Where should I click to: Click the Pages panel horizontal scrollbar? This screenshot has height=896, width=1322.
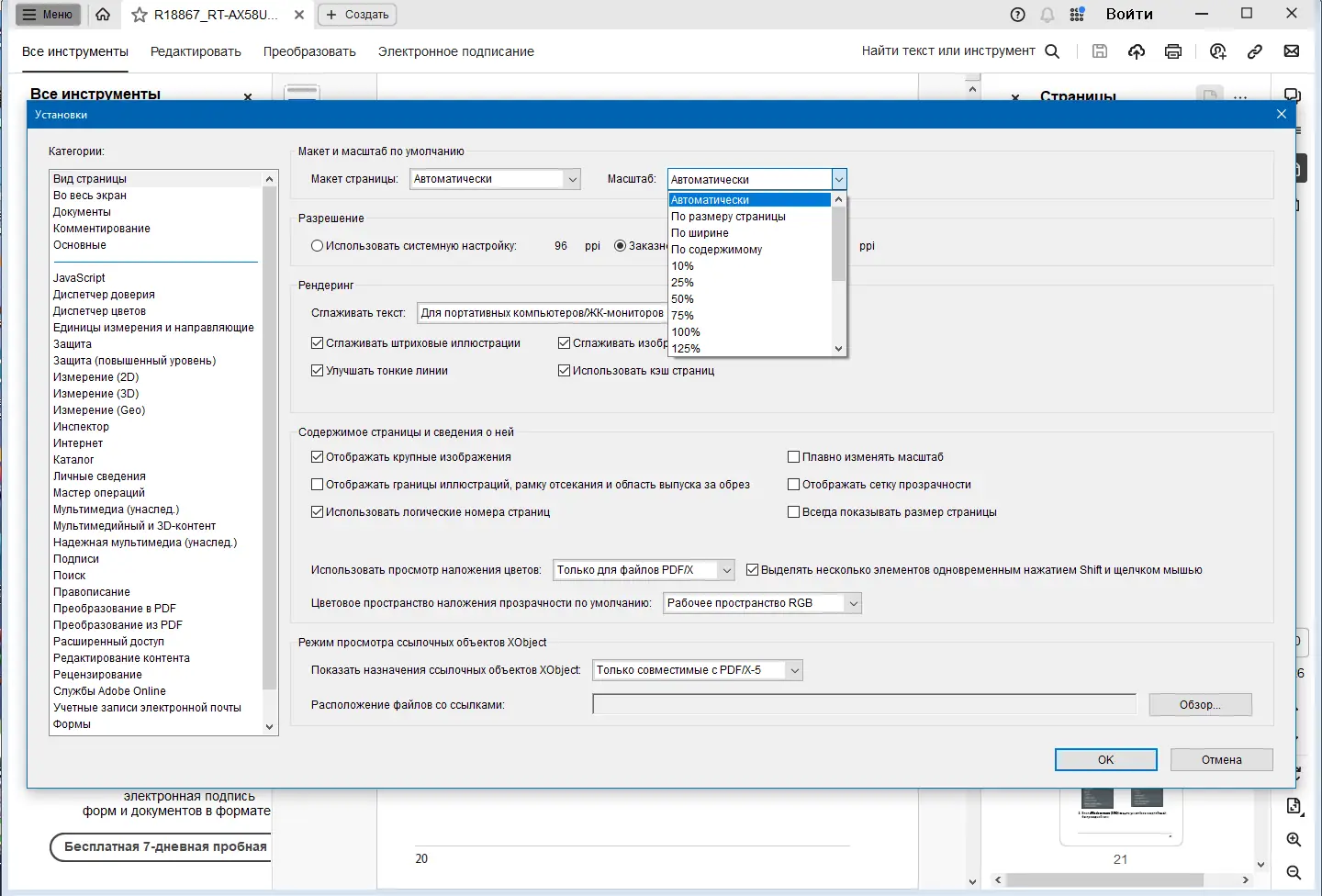tap(1121, 879)
